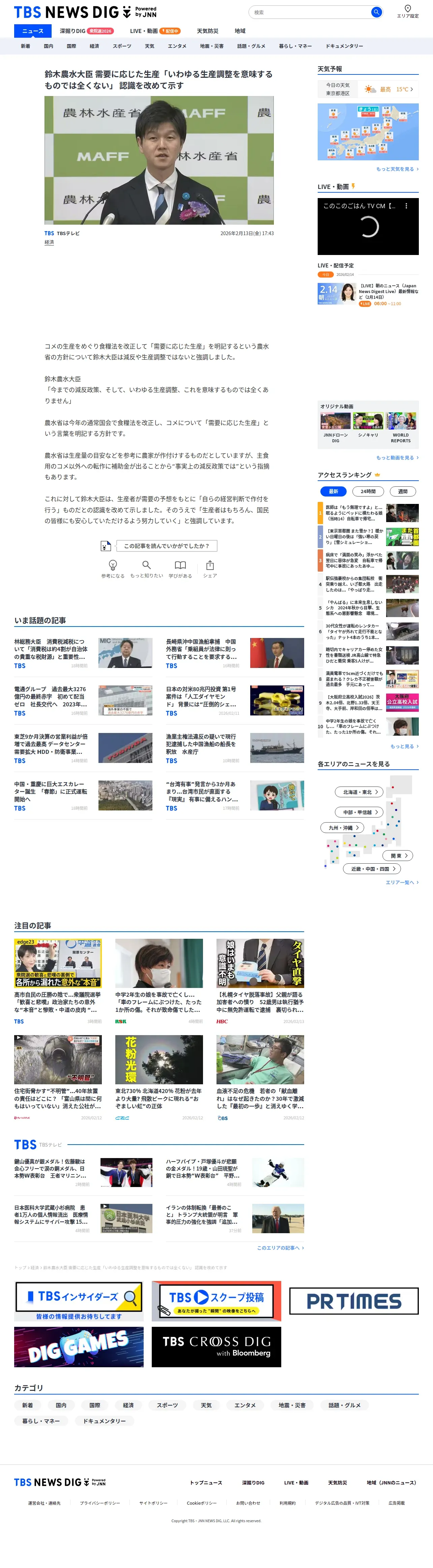433x1568 pixels.
Task: Open the 深掘りDIG tab
Action: coord(73,31)
